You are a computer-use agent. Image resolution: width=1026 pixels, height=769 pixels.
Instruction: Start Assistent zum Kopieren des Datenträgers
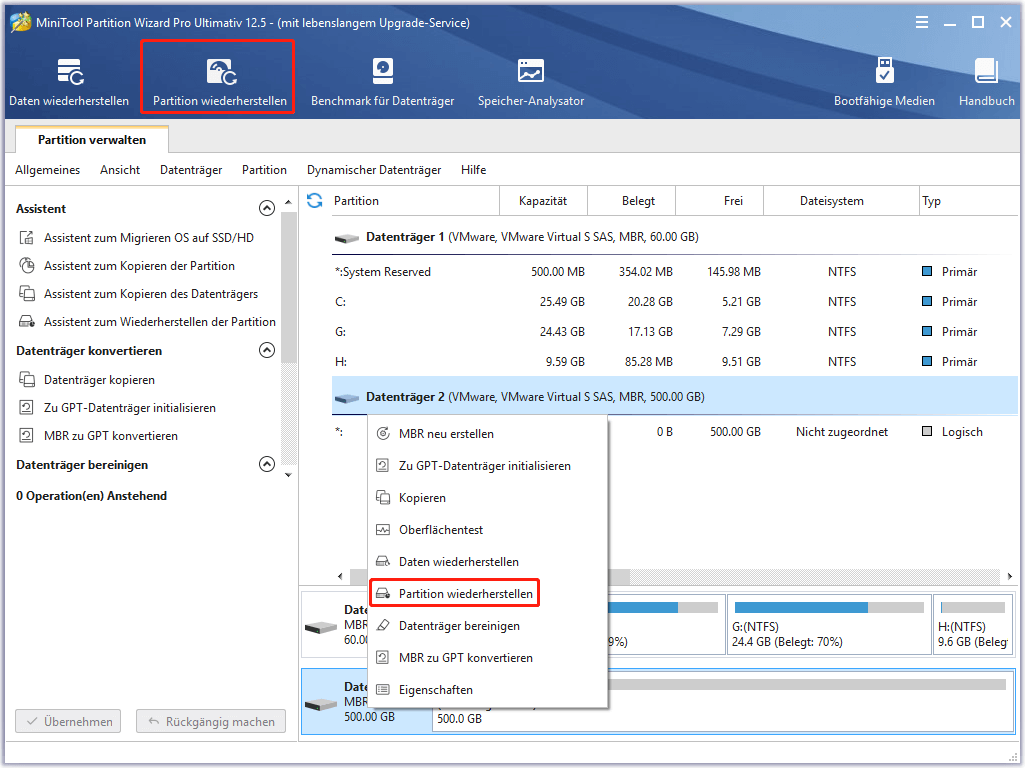[x=150, y=294]
